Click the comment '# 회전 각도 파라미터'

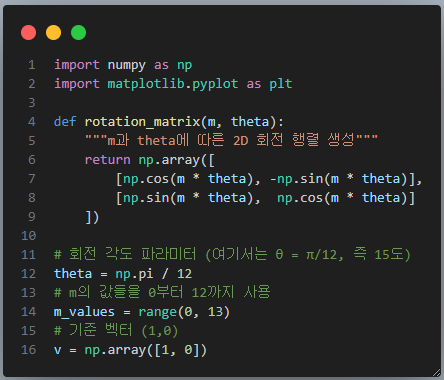pos(125,254)
